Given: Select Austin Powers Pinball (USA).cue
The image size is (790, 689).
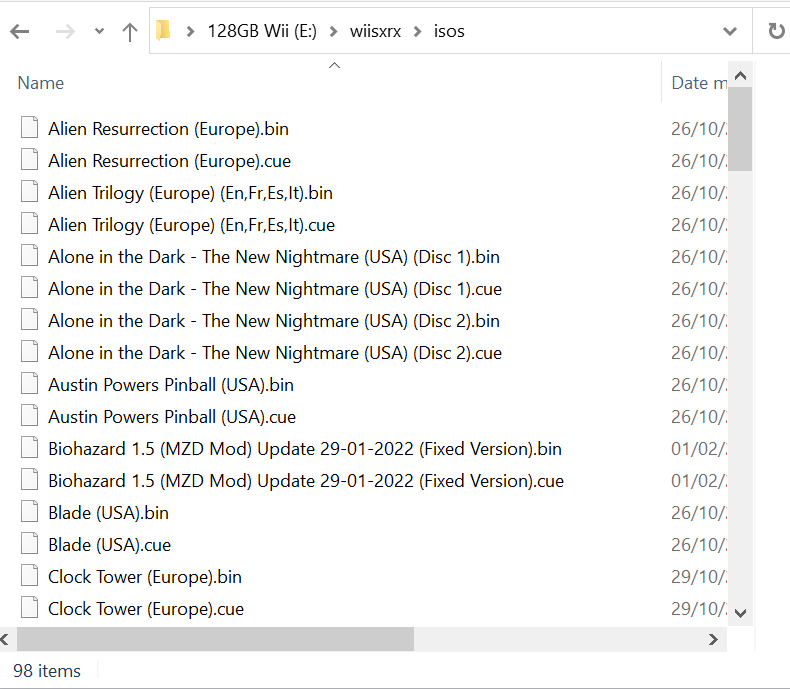Looking at the screenshot, I should click(172, 417).
